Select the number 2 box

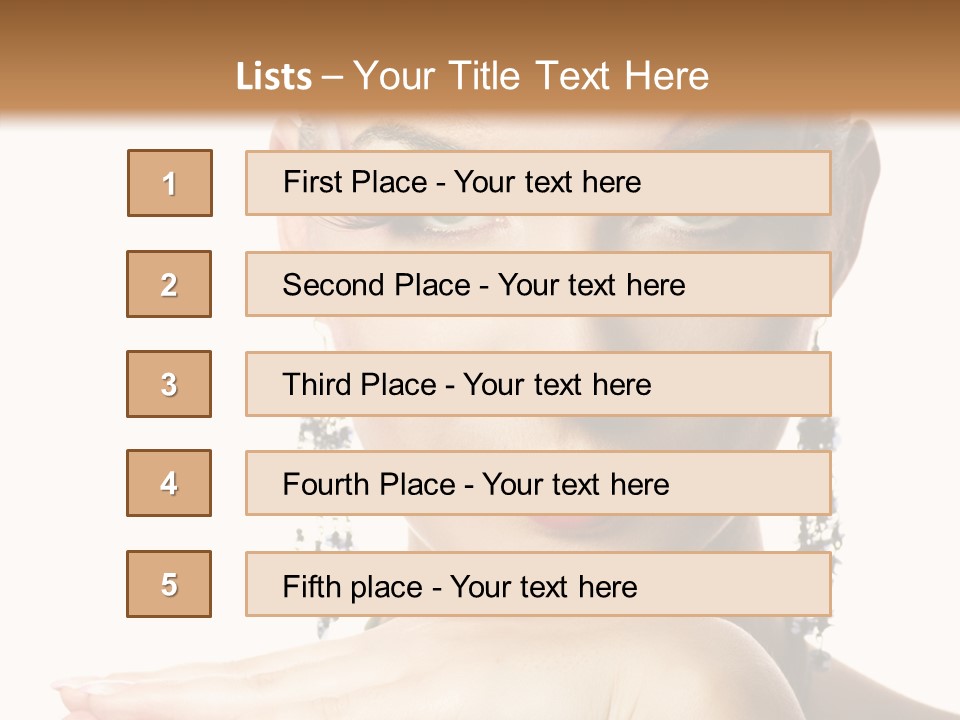(169, 284)
